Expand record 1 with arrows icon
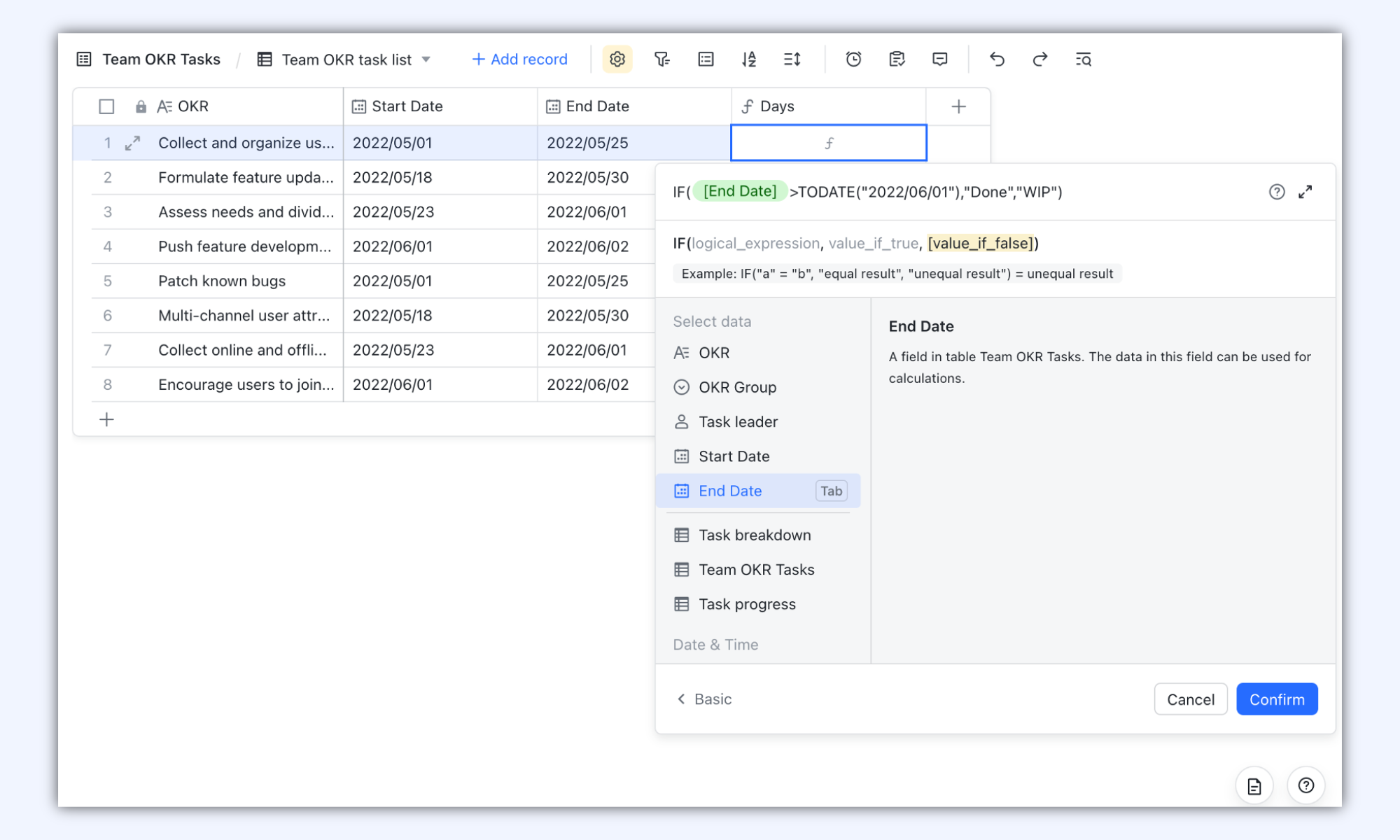The height and width of the screenshot is (840, 1400). click(132, 143)
